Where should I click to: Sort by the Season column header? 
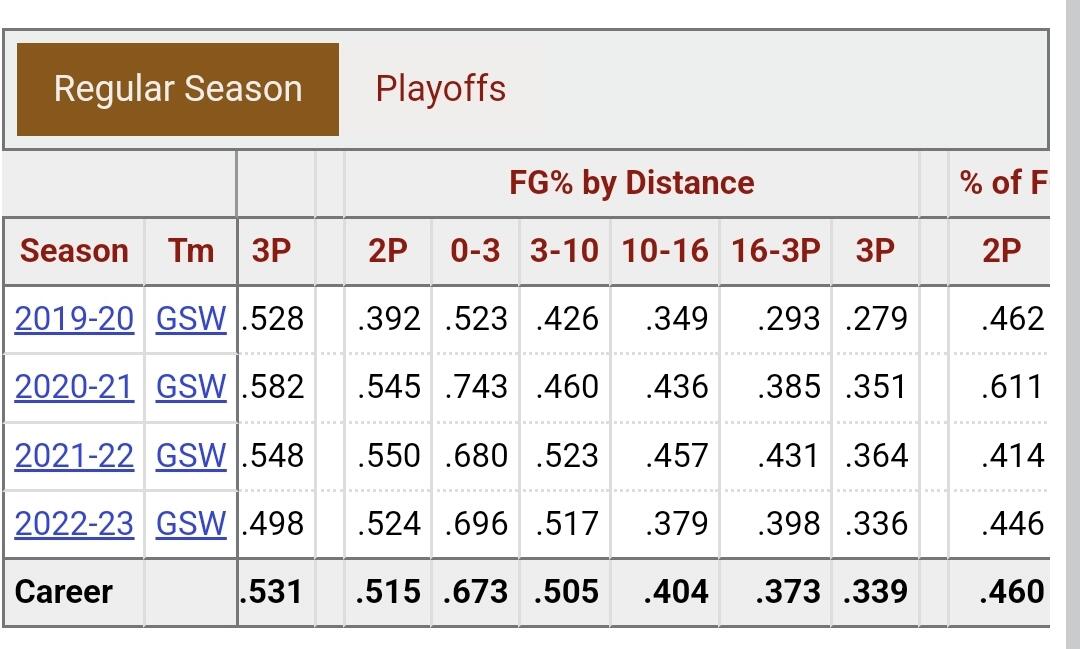click(x=74, y=250)
